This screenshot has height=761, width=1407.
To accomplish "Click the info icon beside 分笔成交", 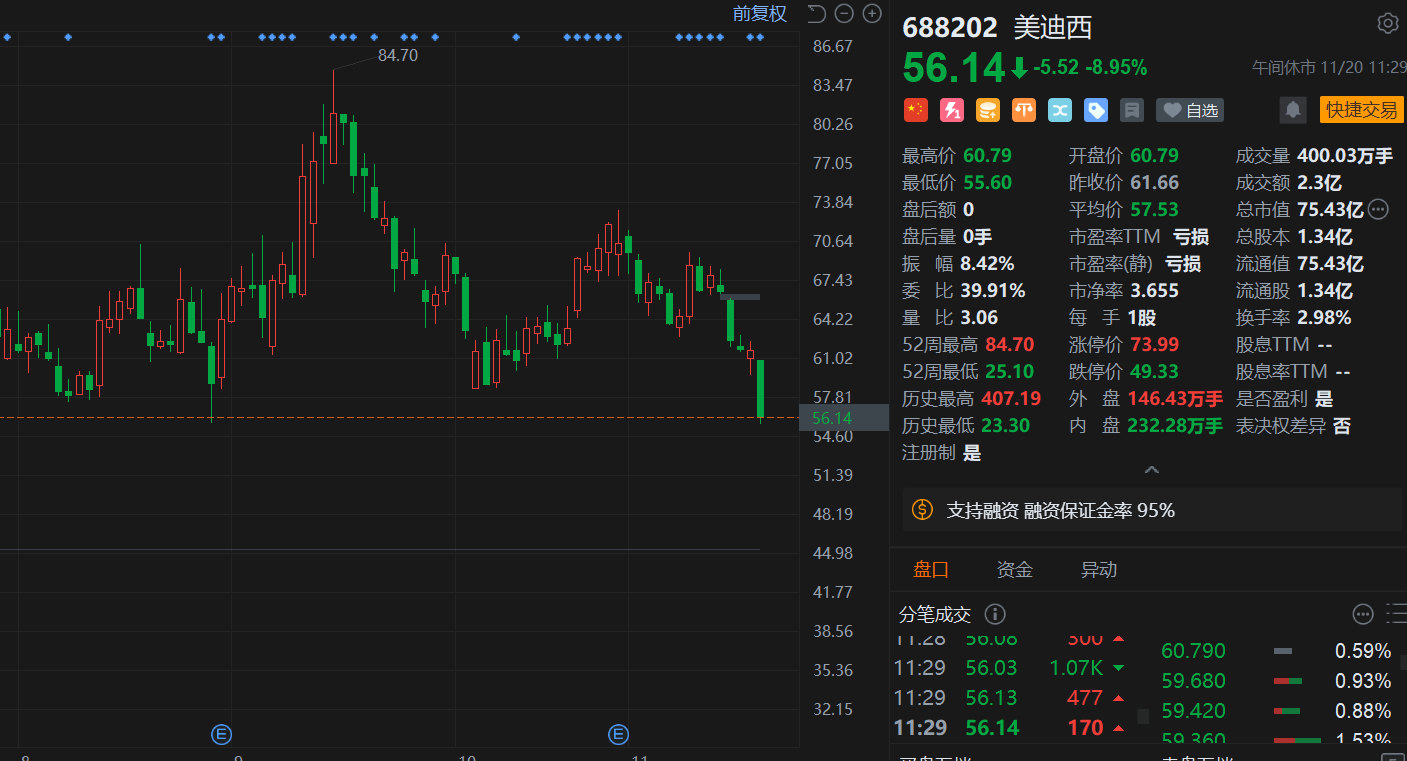I will click(x=995, y=614).
